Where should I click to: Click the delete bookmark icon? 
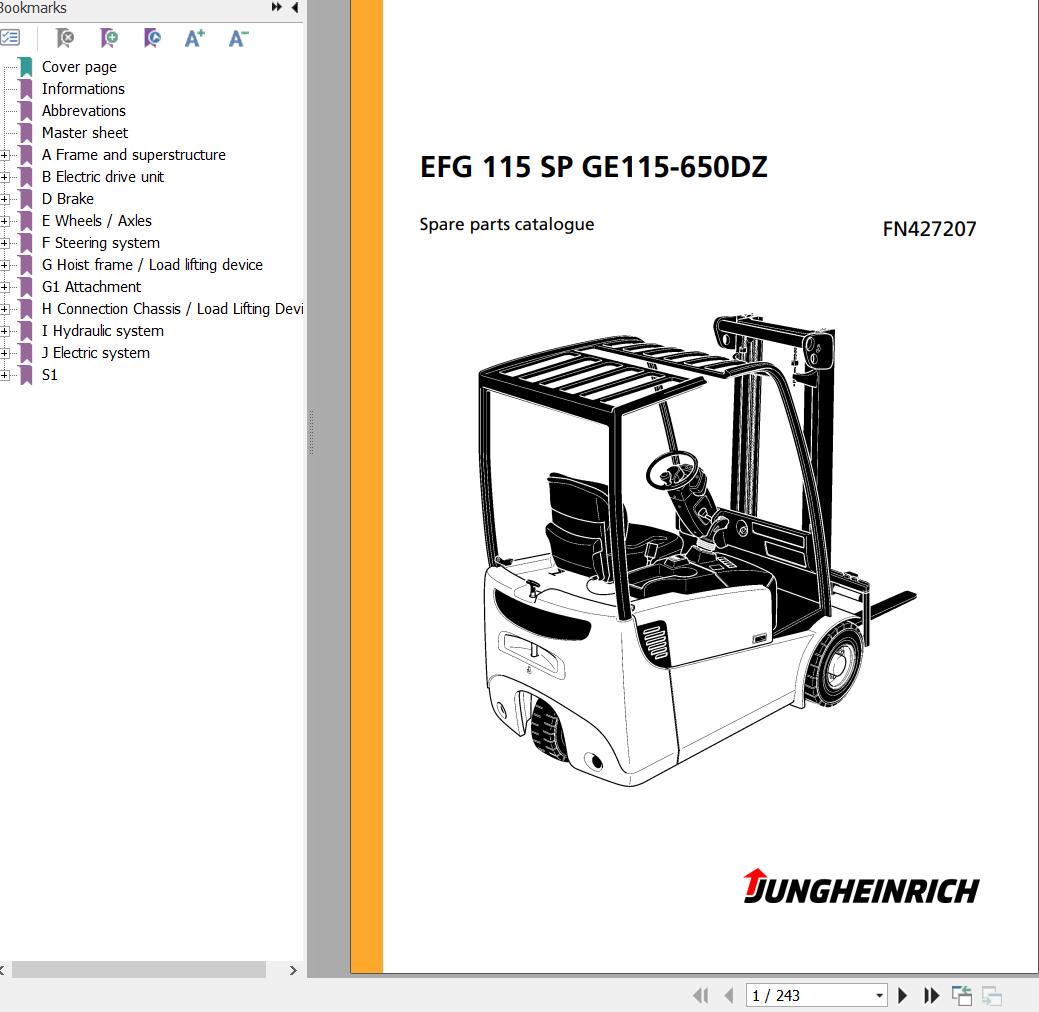pyautogui.click(x=65, y=38)
